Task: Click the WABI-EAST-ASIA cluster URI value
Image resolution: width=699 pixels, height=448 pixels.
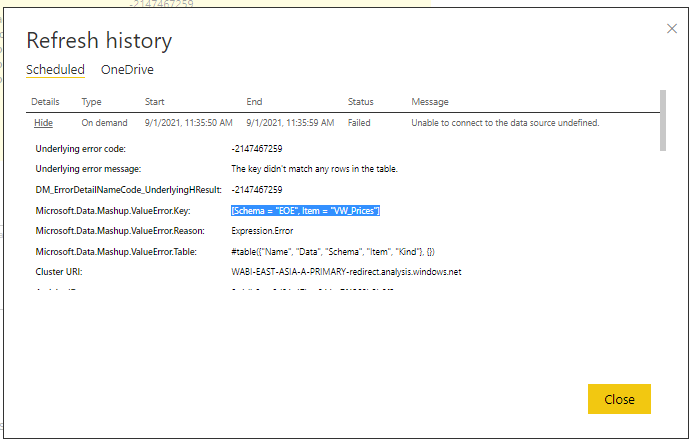Action: tap(346, 272)
